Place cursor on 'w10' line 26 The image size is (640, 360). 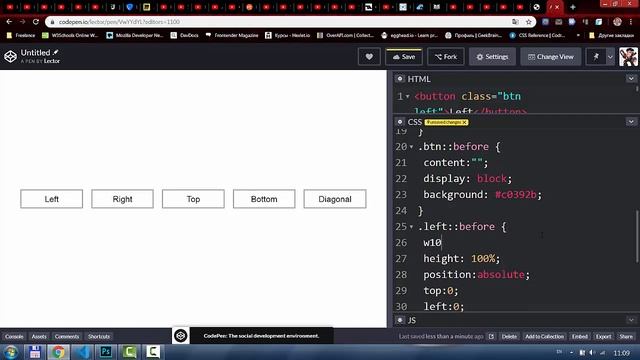pyautogui.click(x=432, y=242)
